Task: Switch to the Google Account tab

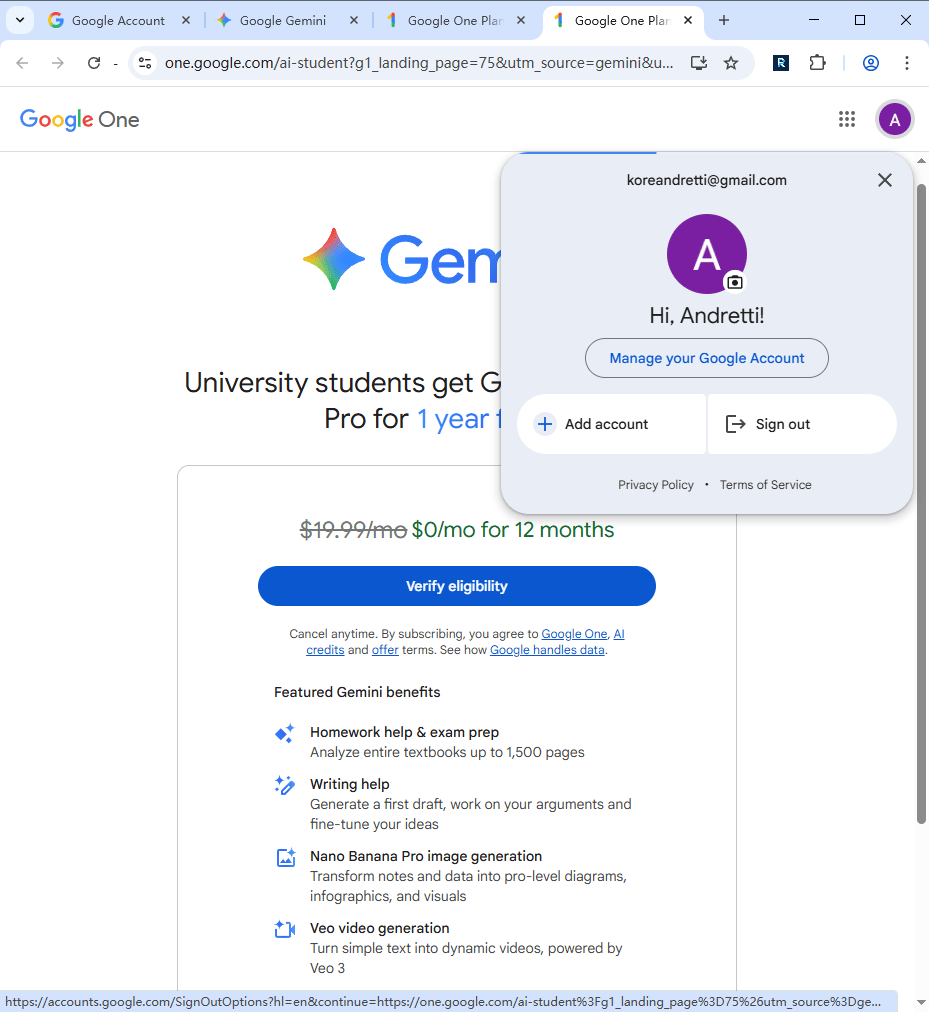Action: click(x=118, y=20)
